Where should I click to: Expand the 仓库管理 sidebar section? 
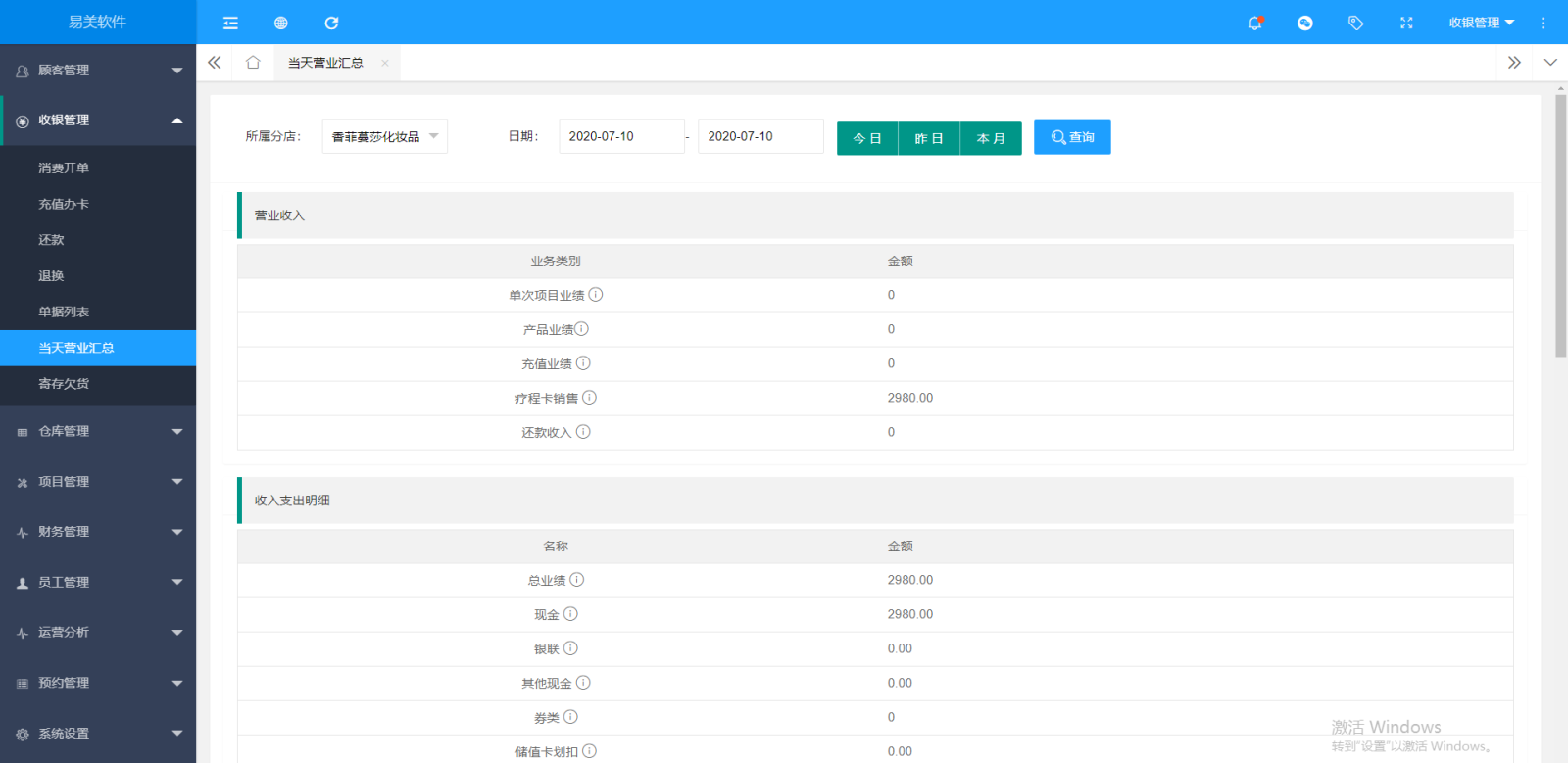[x=98, y=432]
